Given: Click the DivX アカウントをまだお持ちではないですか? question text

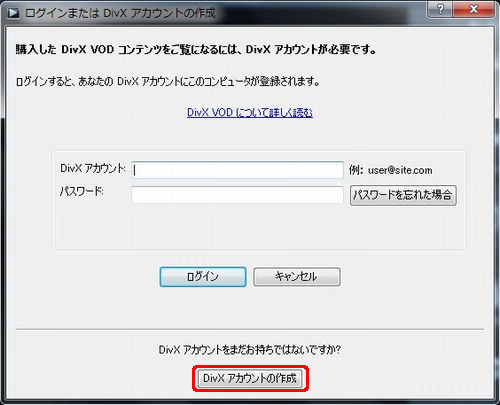Looking at the screenshot, I should click(250, 350).
